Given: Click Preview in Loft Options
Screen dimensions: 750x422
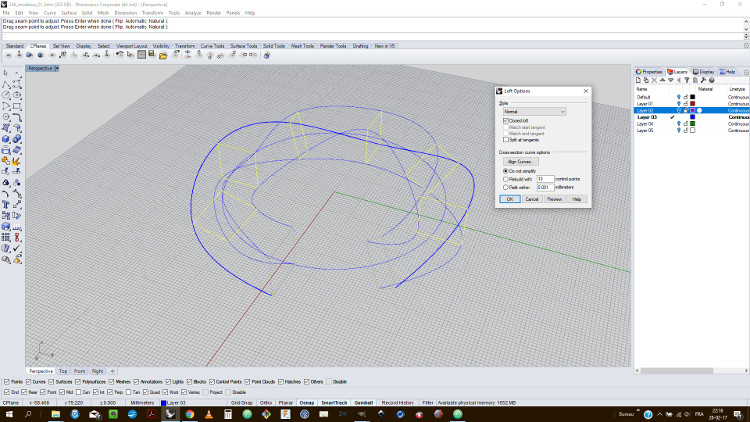Looking at the screenshot, I should click(x=554, y=199).
